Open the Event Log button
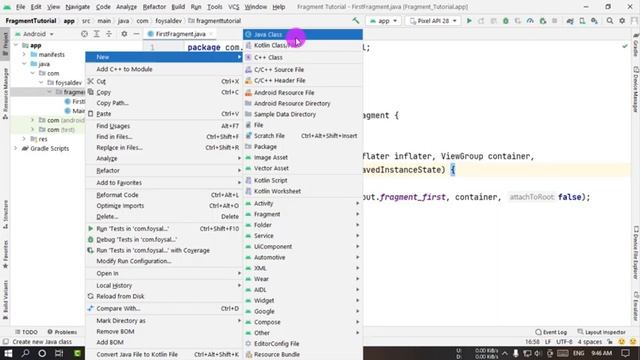This screenshot has width=640, height=360. point(551,332)
